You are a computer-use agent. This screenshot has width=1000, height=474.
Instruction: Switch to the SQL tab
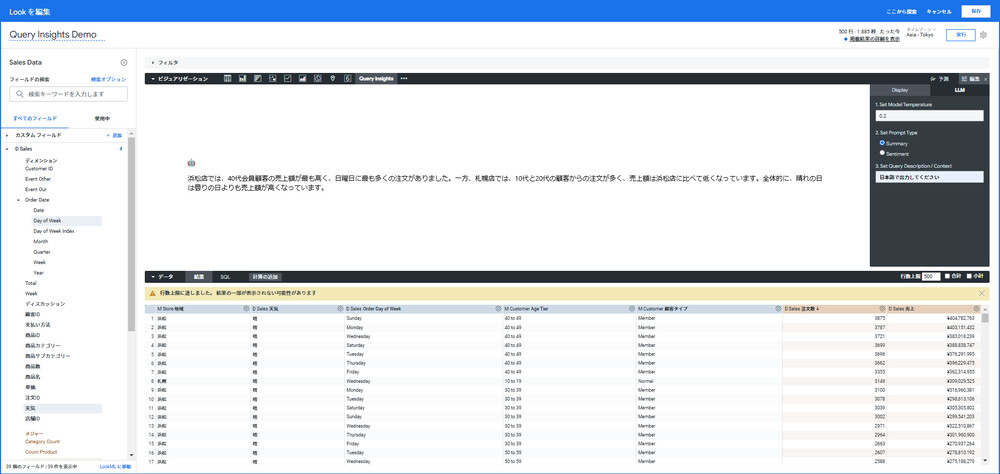(x=225, y=275)
